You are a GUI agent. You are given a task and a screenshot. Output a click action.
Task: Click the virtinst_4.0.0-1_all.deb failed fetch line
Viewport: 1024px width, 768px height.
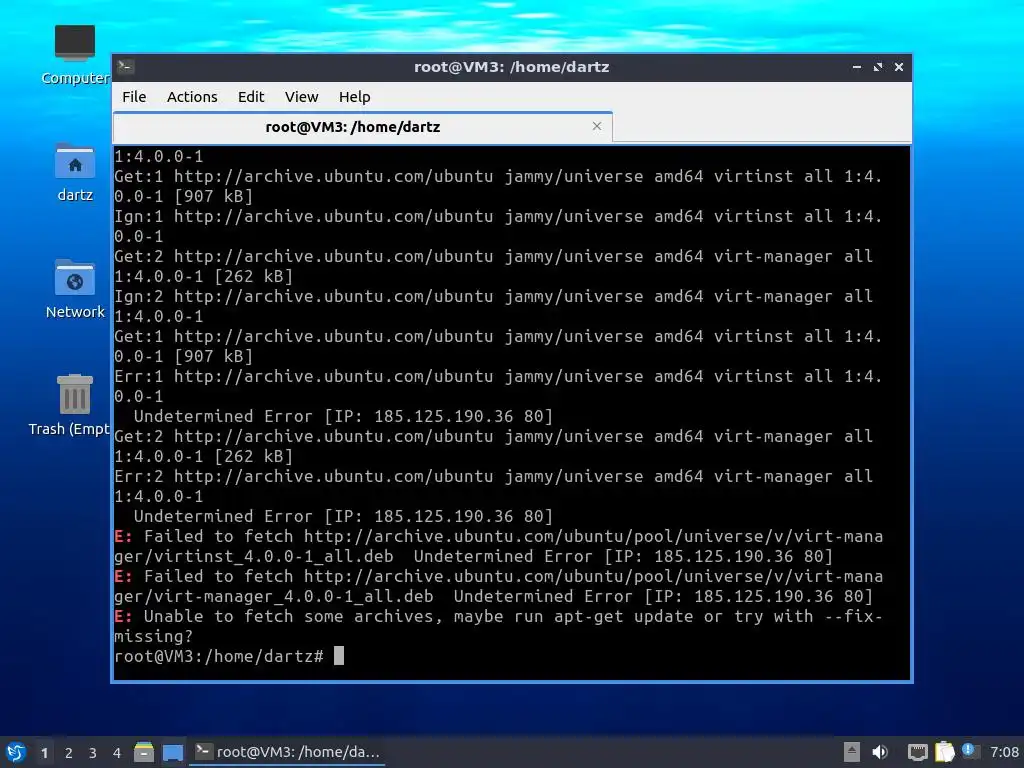pyautogui.click(x=498, y=547)
